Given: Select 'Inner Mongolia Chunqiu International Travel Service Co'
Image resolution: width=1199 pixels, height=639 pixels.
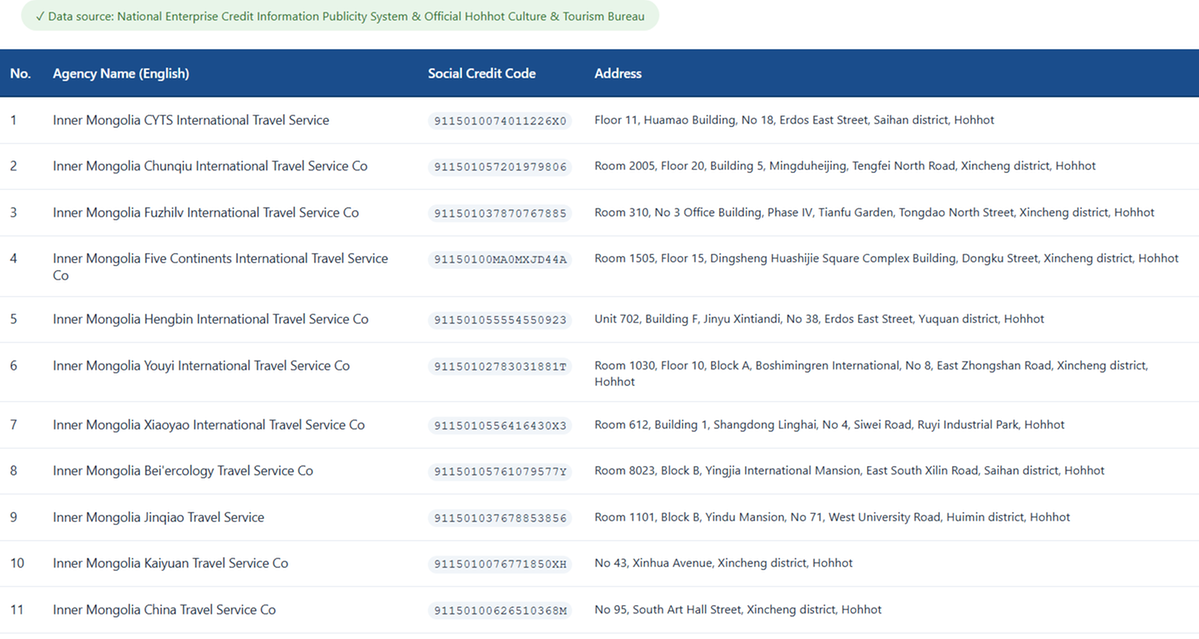Looking at the screenshot, I should [210, 166].
